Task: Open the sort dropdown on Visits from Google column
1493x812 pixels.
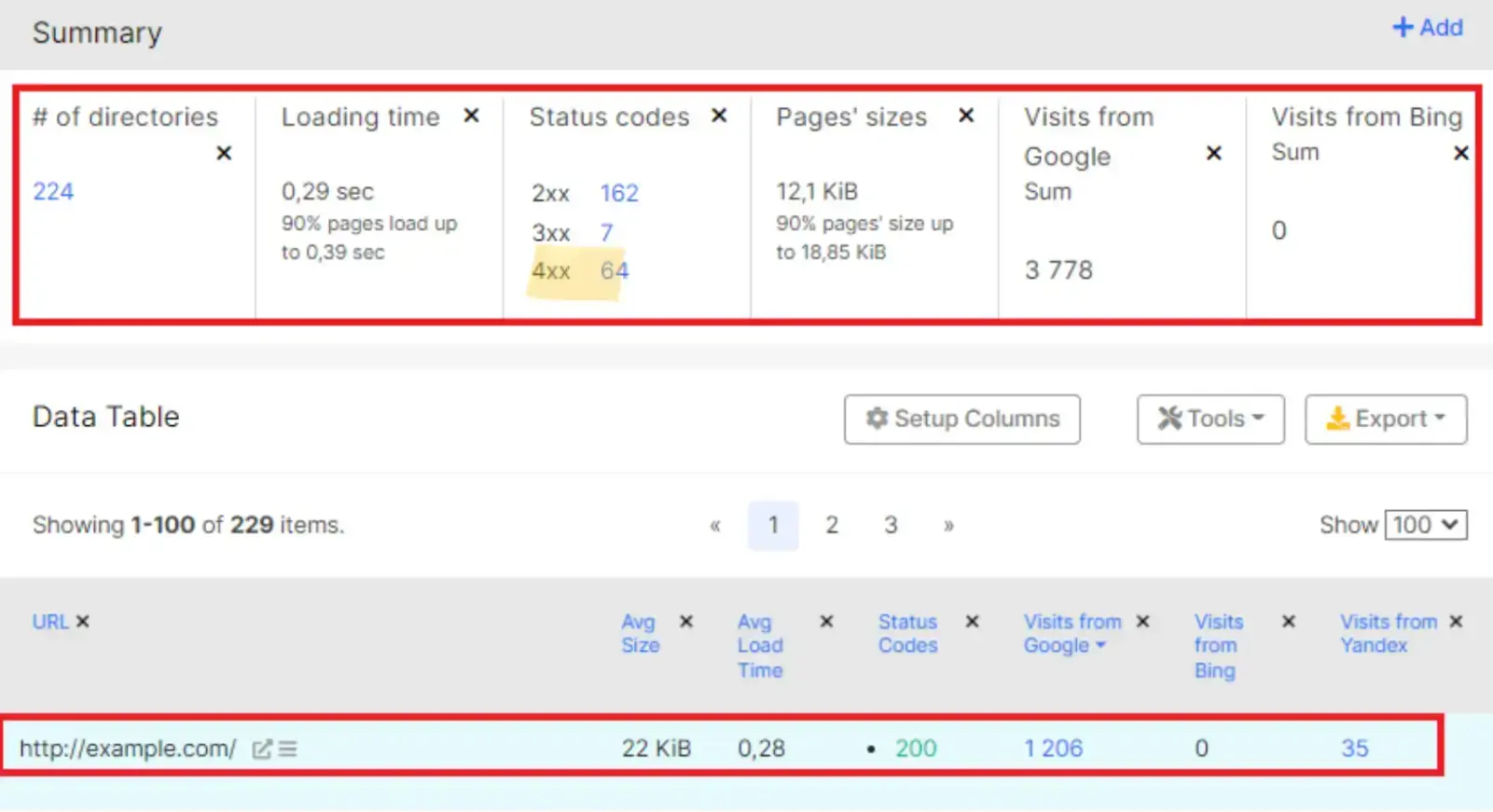Action: pos(1100,645)
